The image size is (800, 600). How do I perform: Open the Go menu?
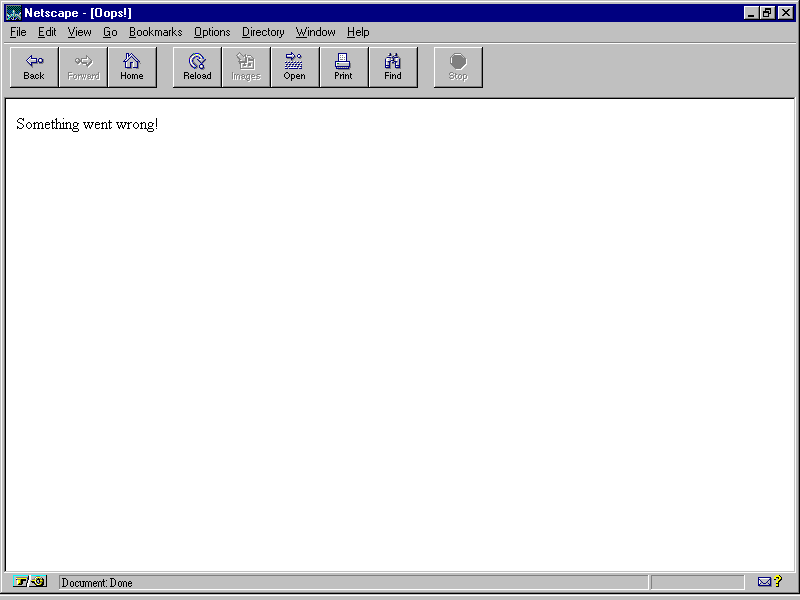[x=110, y=32]
